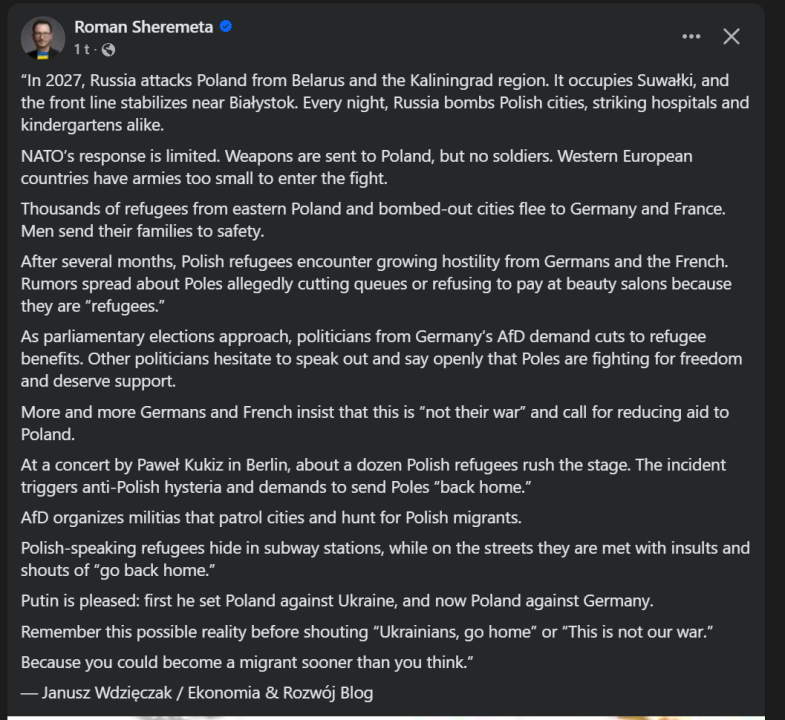The height and width of the screenshot is (720, 785).
Task: Click the "Putin is pleased" line
Action: [x=337, y=601]
